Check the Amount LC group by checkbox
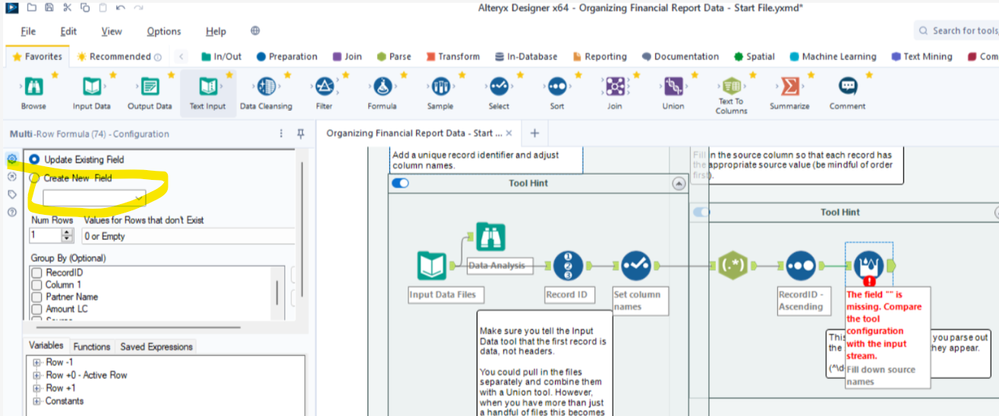Image resolution: width=999 pixels, height=416 pixels. [37, 309]
